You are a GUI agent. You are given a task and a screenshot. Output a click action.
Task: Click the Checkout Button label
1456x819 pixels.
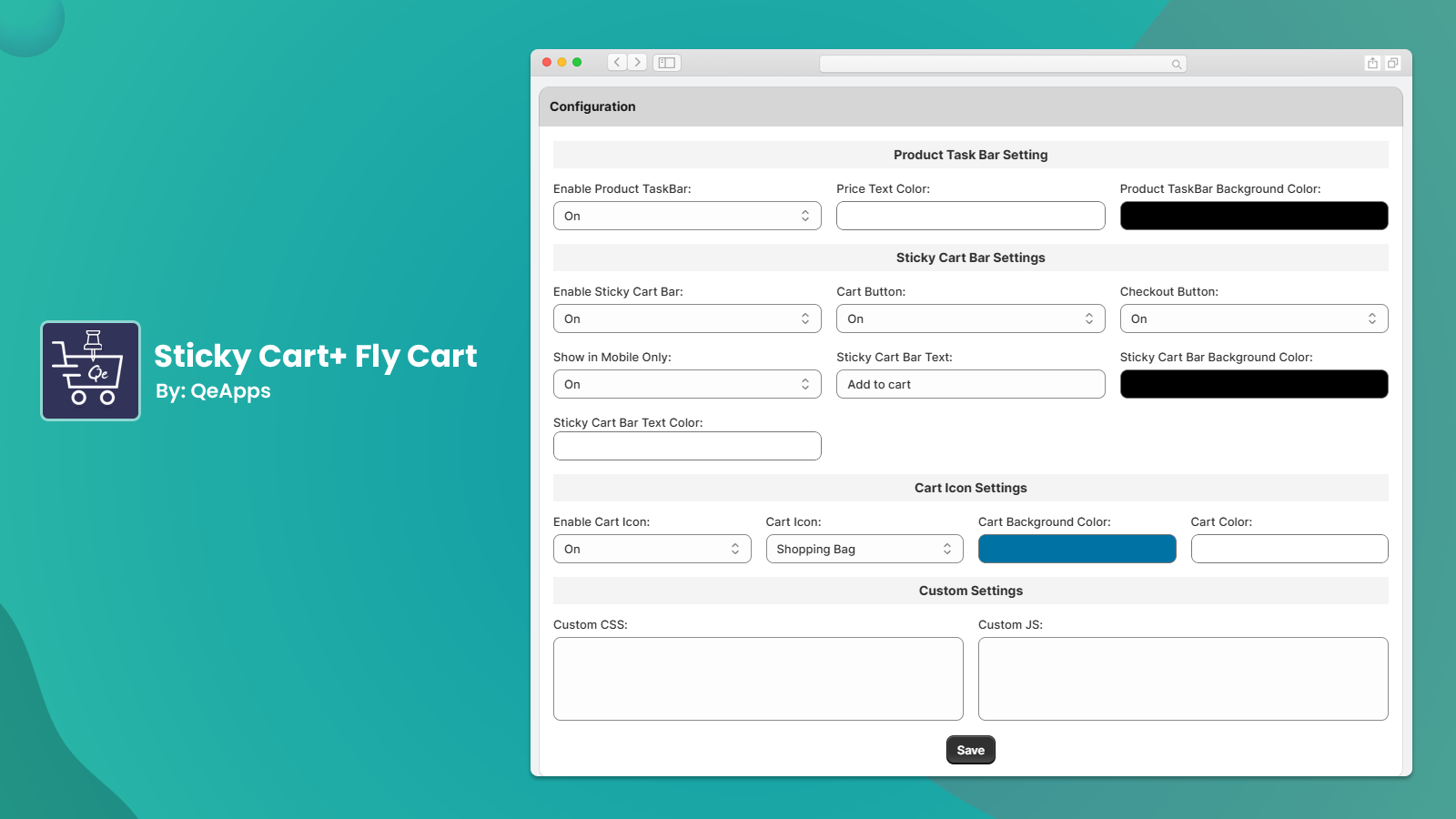(x=1169, y=292)
